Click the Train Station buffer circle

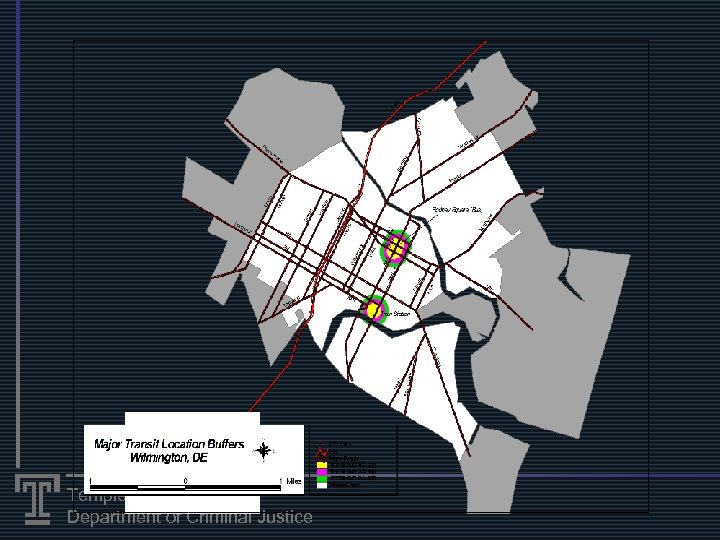(x=375, y=310)
